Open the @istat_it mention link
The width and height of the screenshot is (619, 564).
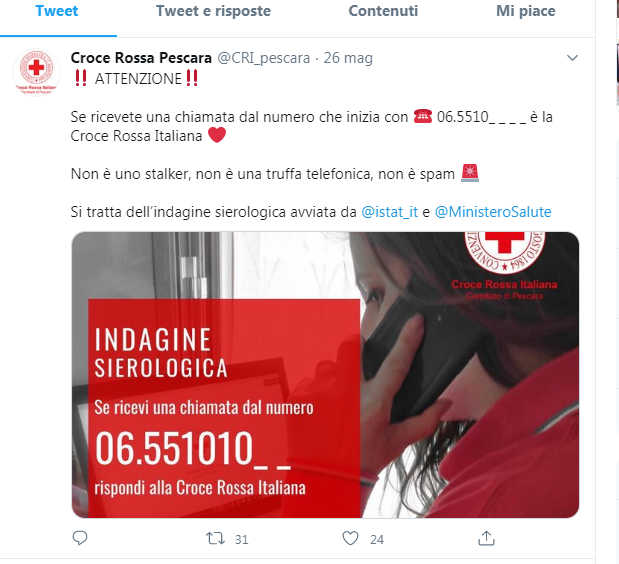pos(389,212)
